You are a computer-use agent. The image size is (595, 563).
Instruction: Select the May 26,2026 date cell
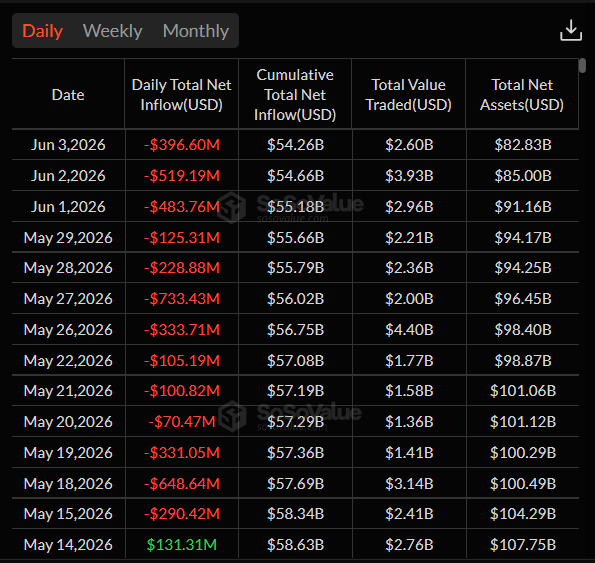click(68, 330)
